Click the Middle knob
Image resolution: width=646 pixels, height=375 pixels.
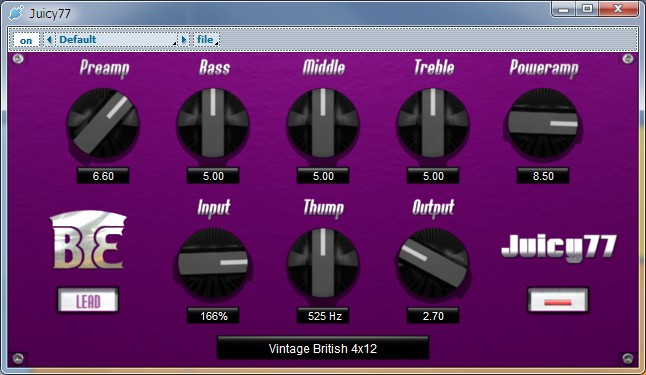(x=323, y=123)
